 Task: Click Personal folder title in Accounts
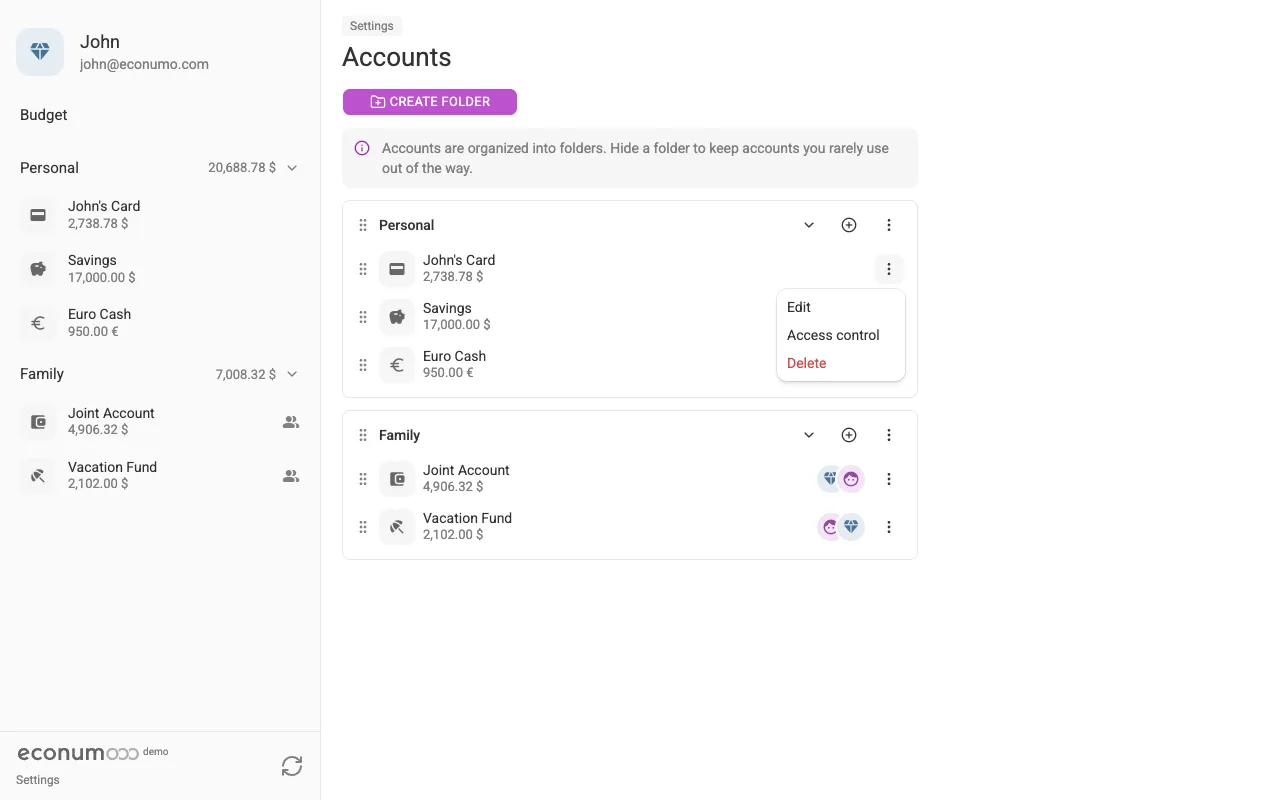(x=406, y=225)
